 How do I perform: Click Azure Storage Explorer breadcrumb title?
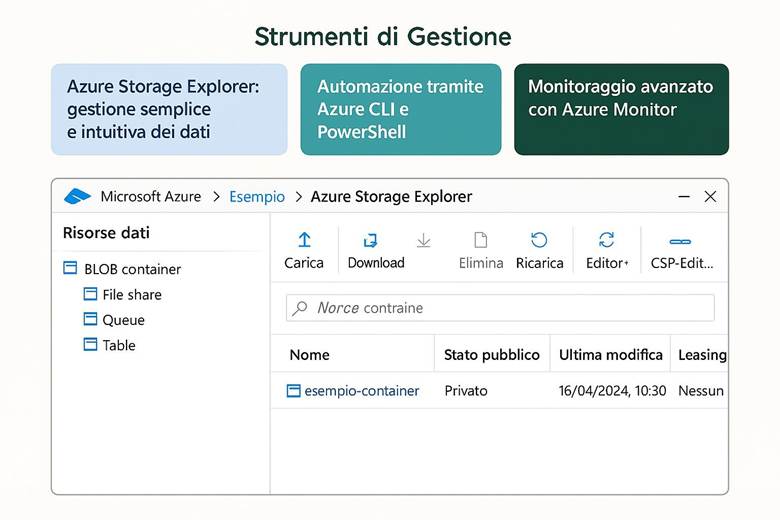[391, 197]
